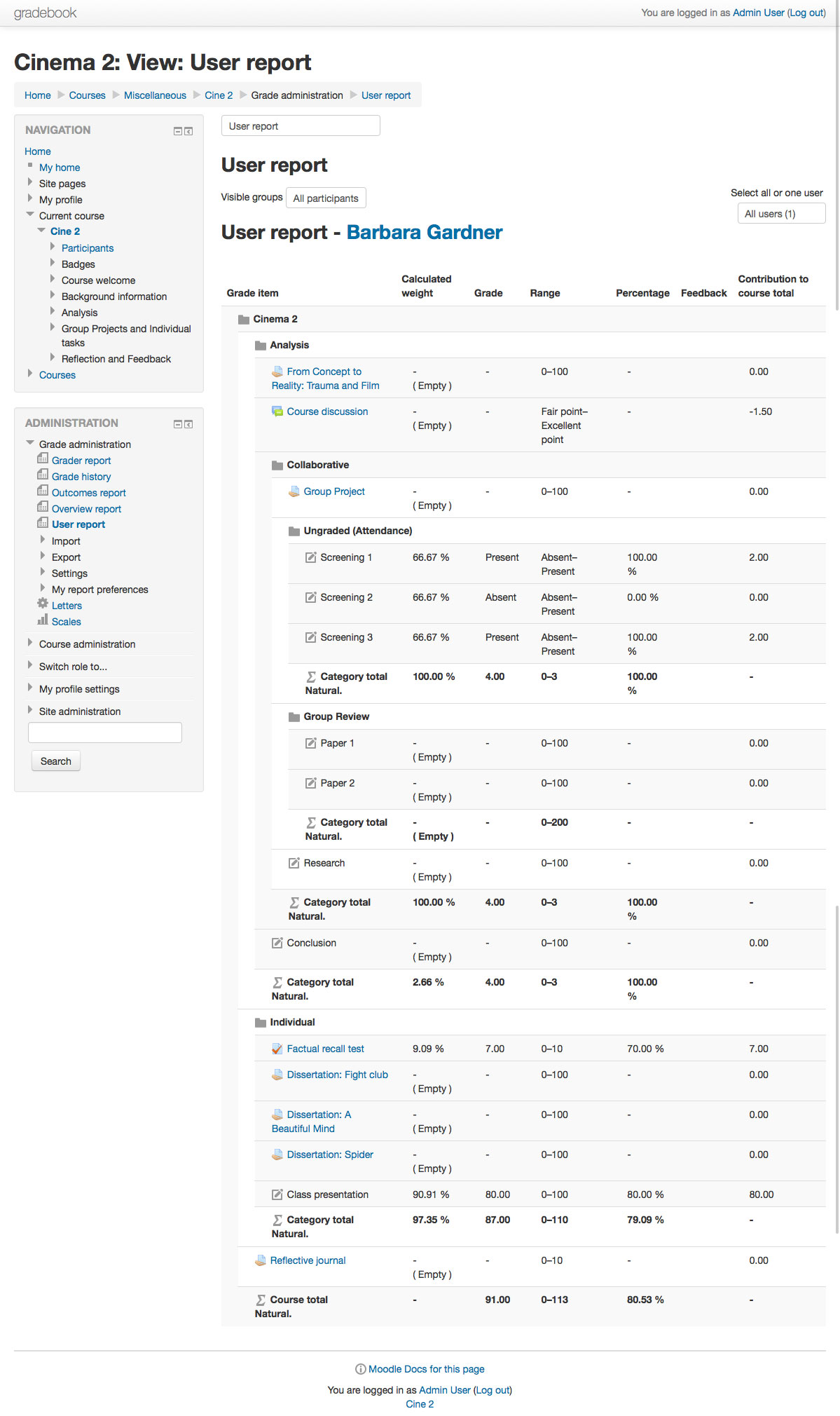Viewport: 840px width, 1416px height.
Task: Click the manual item icon beside Class presentation
Action: (277, 1194)
